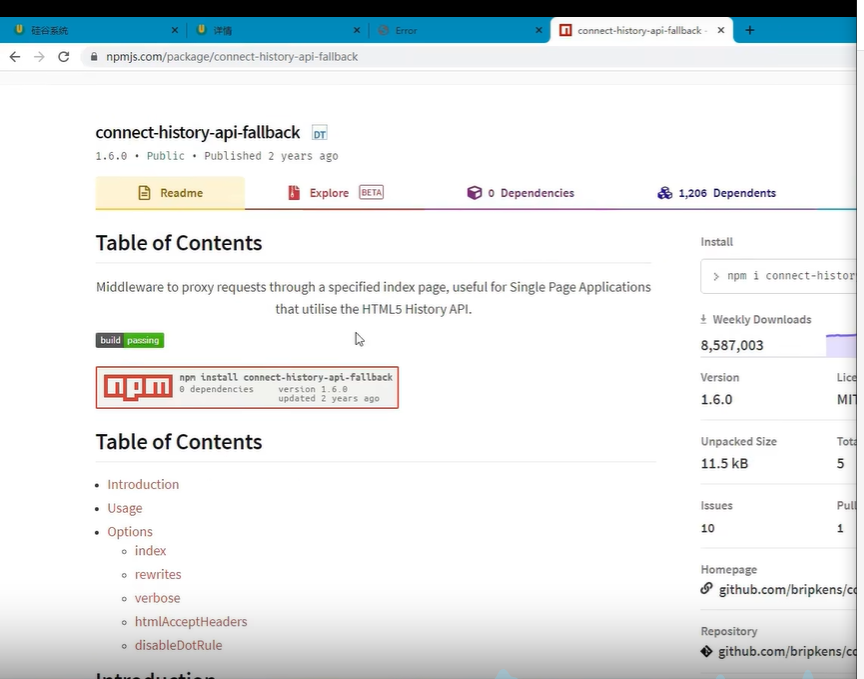
Task: Open the Usage contents link
Action: [125, 508]
